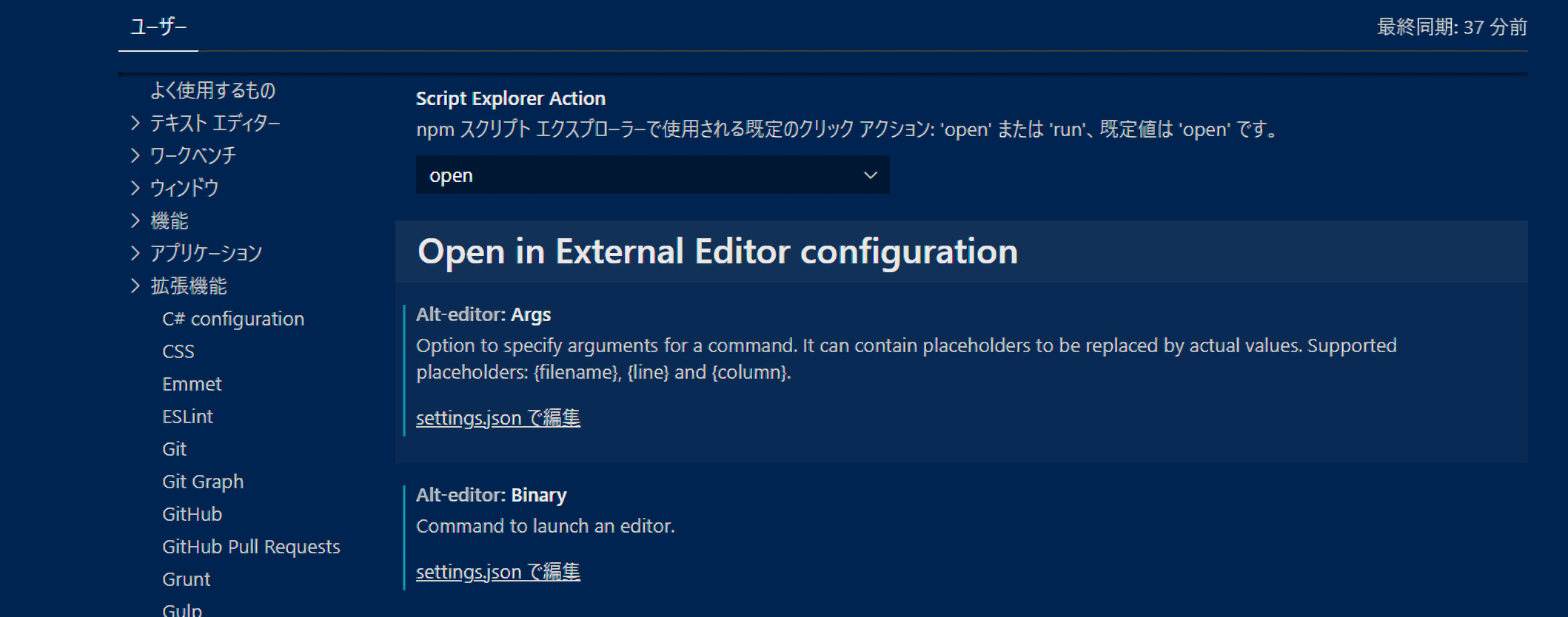1568x617 pixels.
Task: Click the Open in External Editor heading
Action: coord(717,252)
